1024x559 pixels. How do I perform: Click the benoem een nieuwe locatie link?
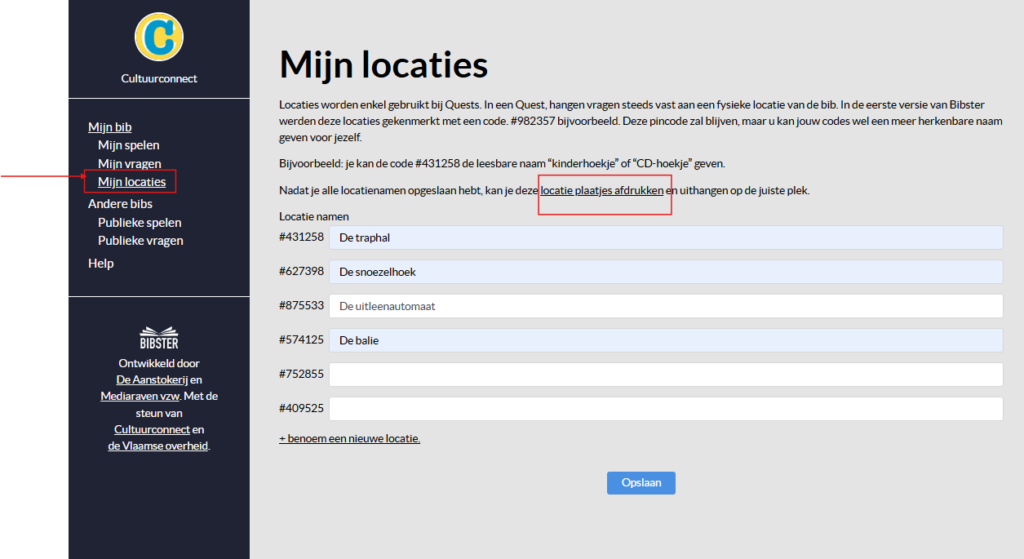click(349, 438)
